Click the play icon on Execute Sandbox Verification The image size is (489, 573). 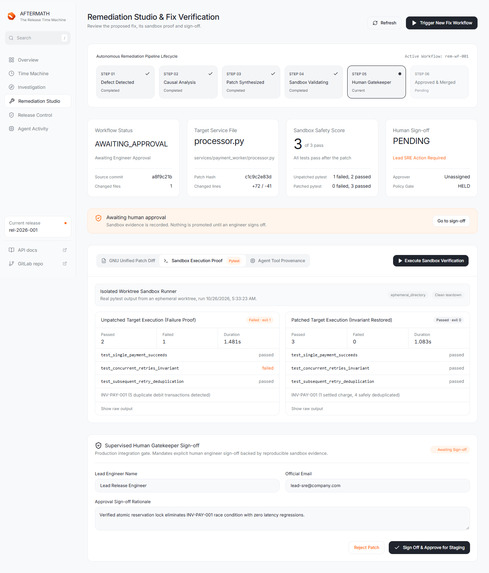coord(400,261)
